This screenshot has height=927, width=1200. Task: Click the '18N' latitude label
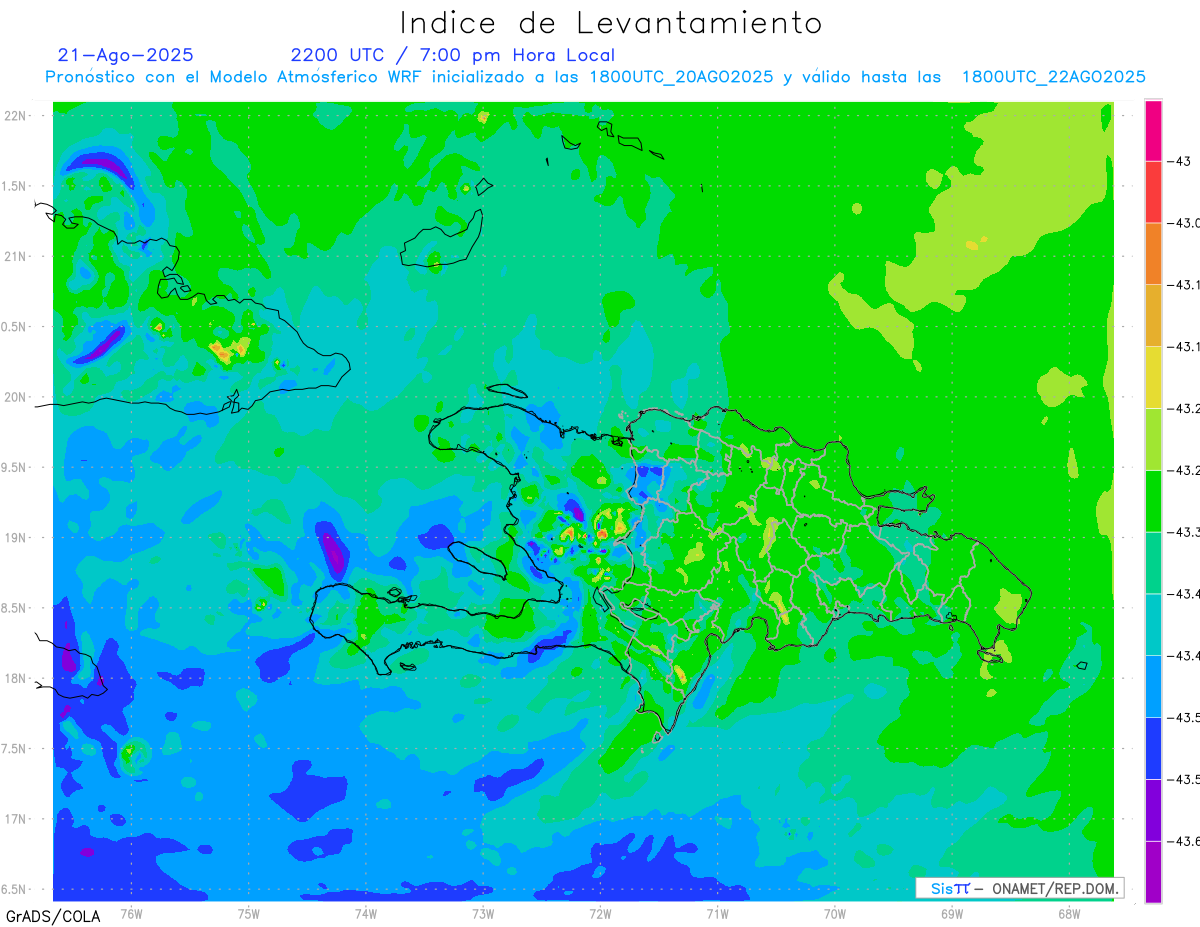click(x=17, y=678)
